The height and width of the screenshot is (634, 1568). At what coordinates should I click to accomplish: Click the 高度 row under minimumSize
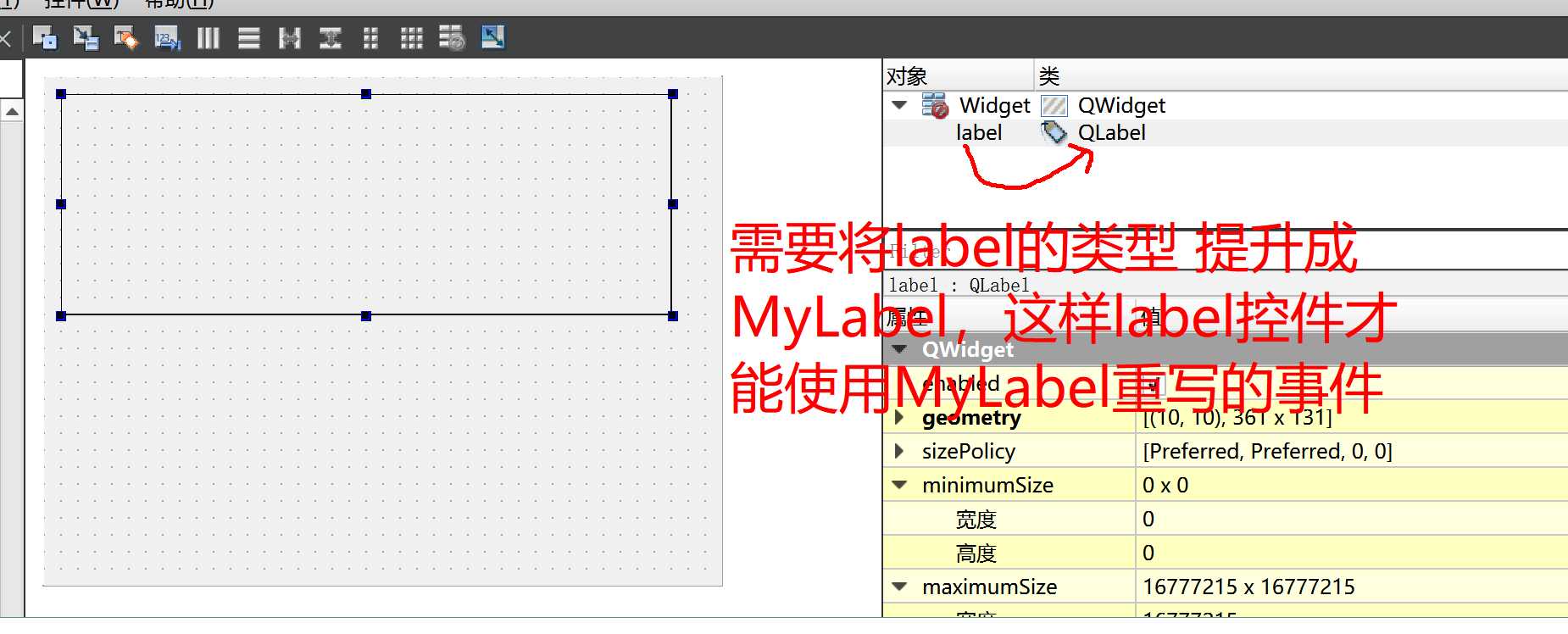(x=1226, y=553)
